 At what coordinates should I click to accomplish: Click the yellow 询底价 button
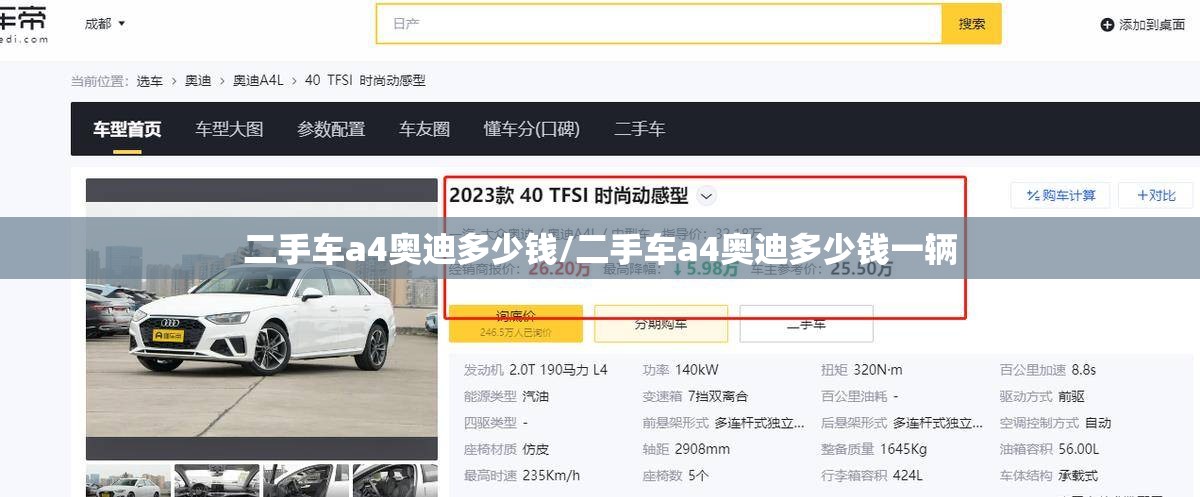click(x=516, y=323)
